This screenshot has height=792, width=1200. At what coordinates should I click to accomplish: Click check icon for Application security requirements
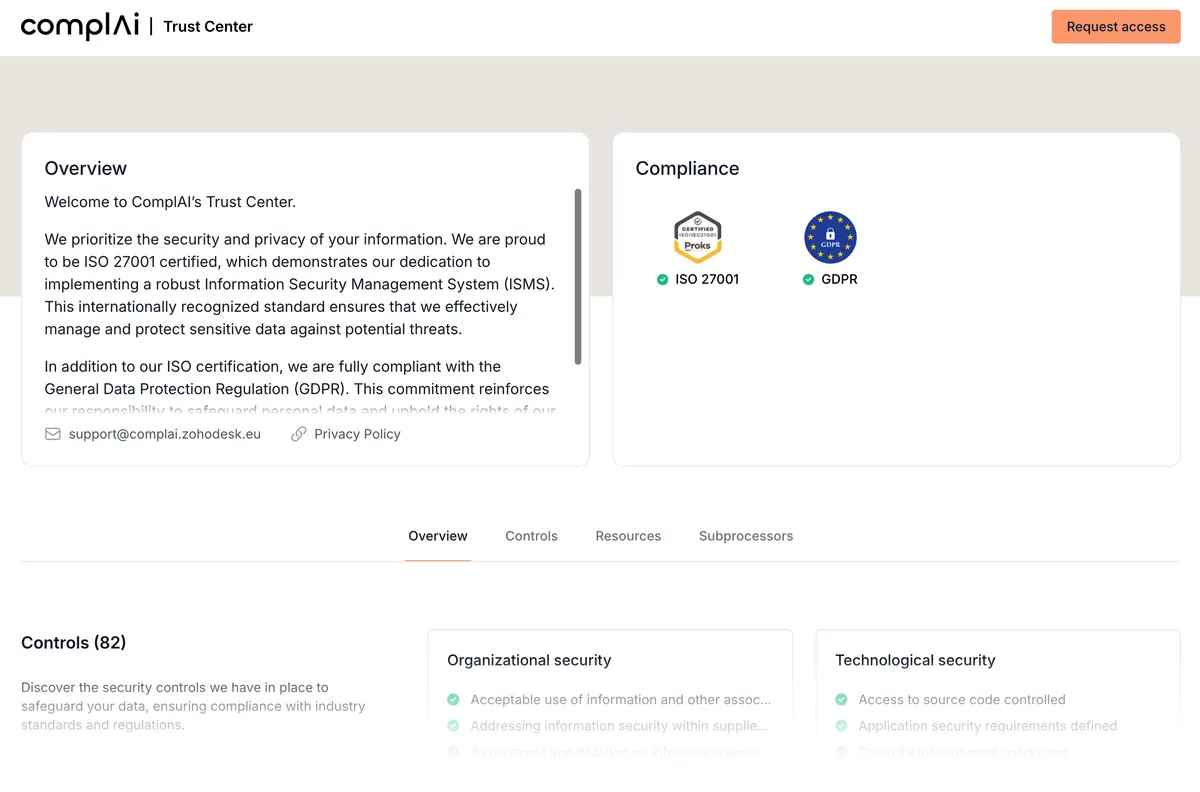(841, 726)
